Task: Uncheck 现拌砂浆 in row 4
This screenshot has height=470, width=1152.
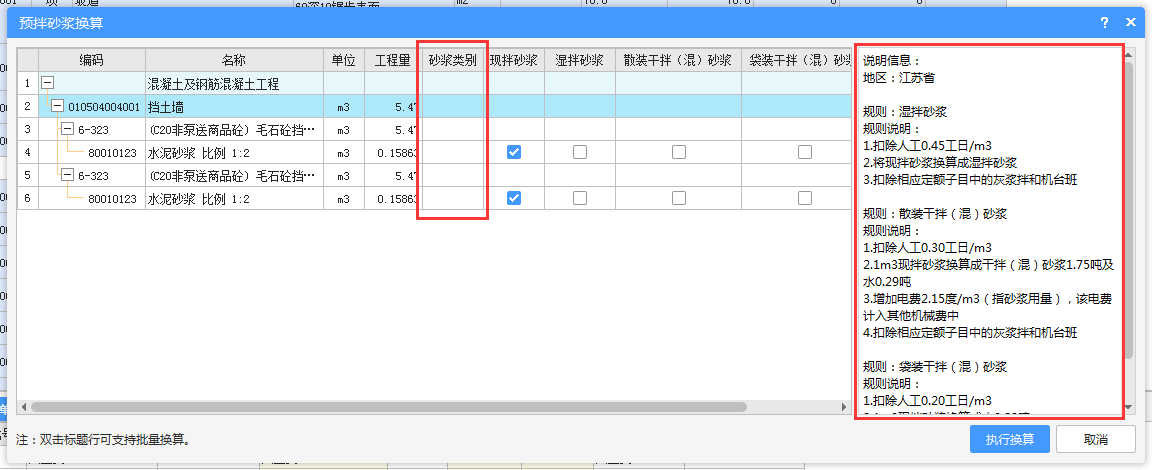Action: pyautogui.click(x=514, y=152)
